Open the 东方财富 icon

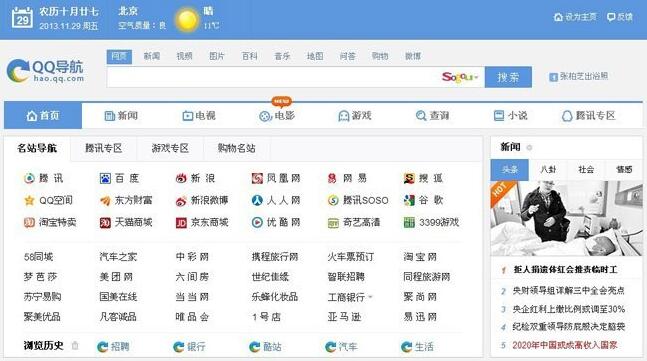105,201
